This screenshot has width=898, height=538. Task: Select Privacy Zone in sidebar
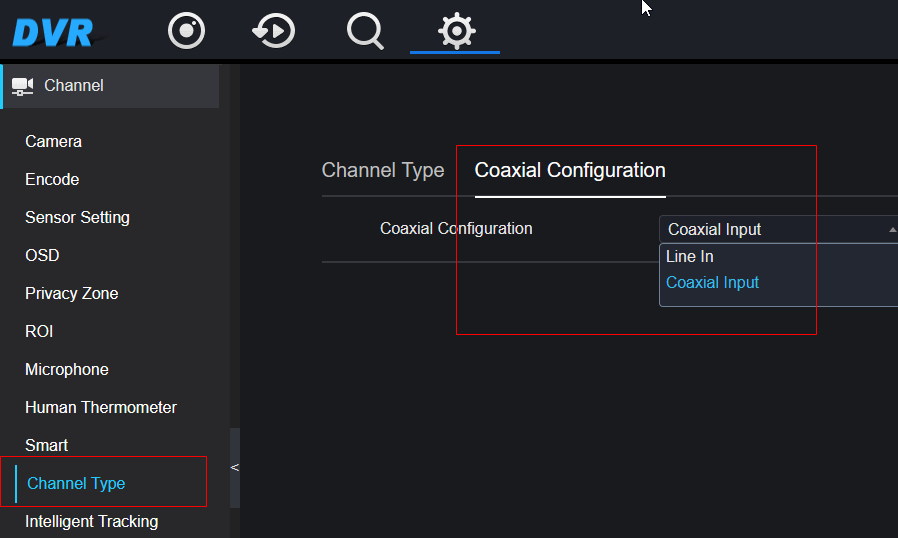tap(72, 293)
